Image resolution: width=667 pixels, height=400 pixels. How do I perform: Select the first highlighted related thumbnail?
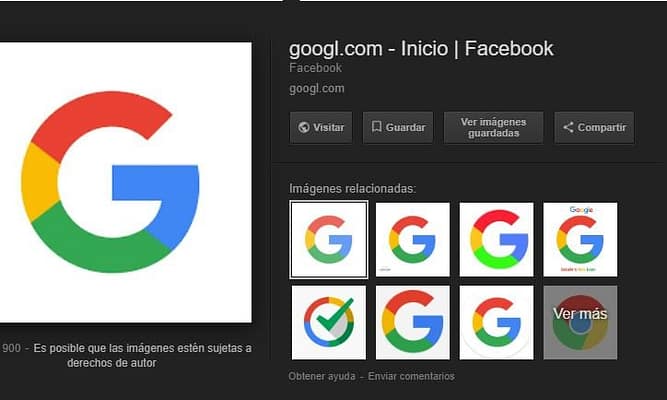[x=328, y=239]
